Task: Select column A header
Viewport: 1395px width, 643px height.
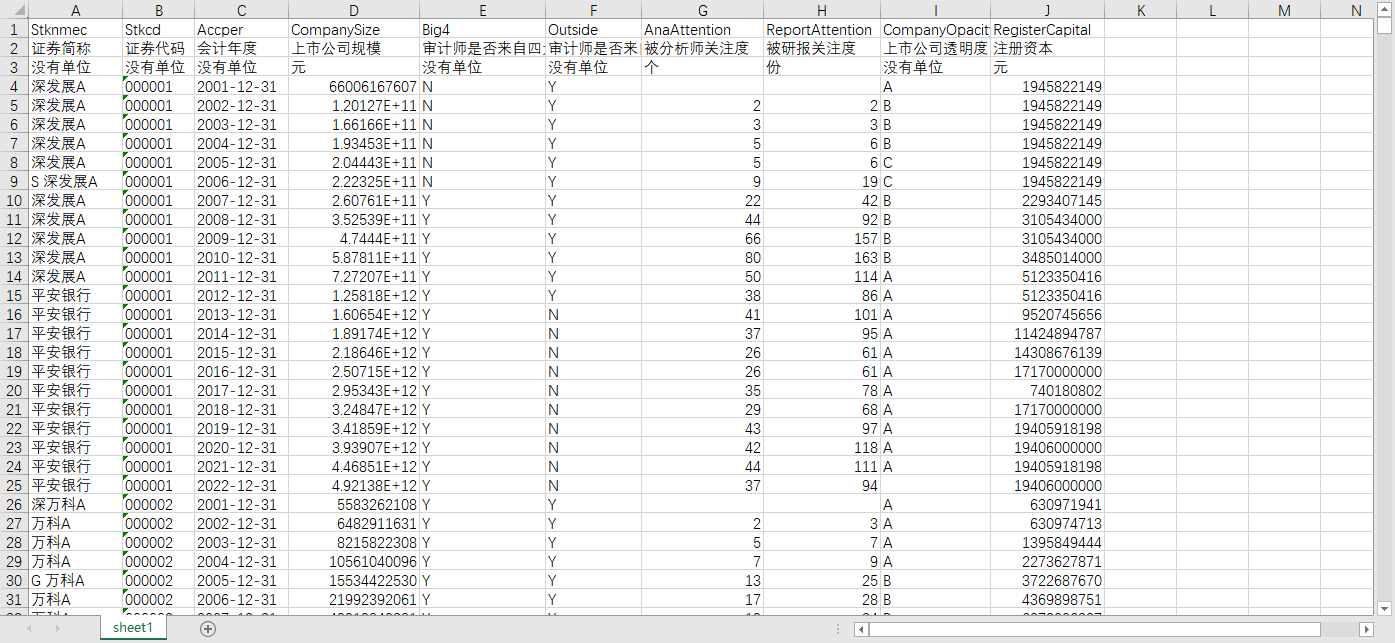Action: (x=75, y=11)
